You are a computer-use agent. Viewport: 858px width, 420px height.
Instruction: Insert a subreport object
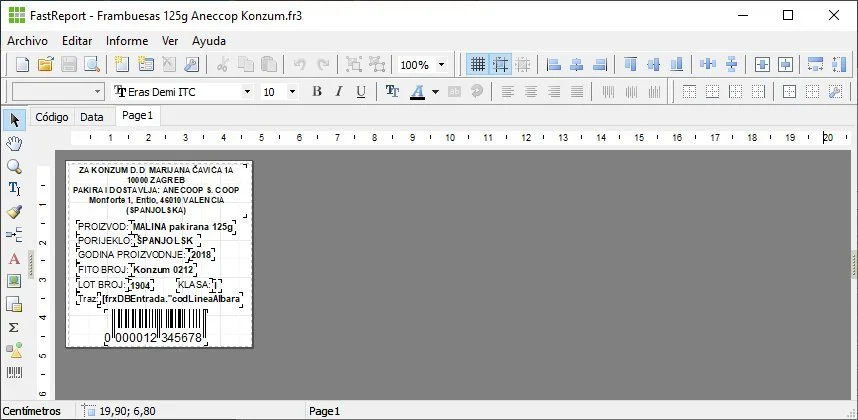[14, 304]
